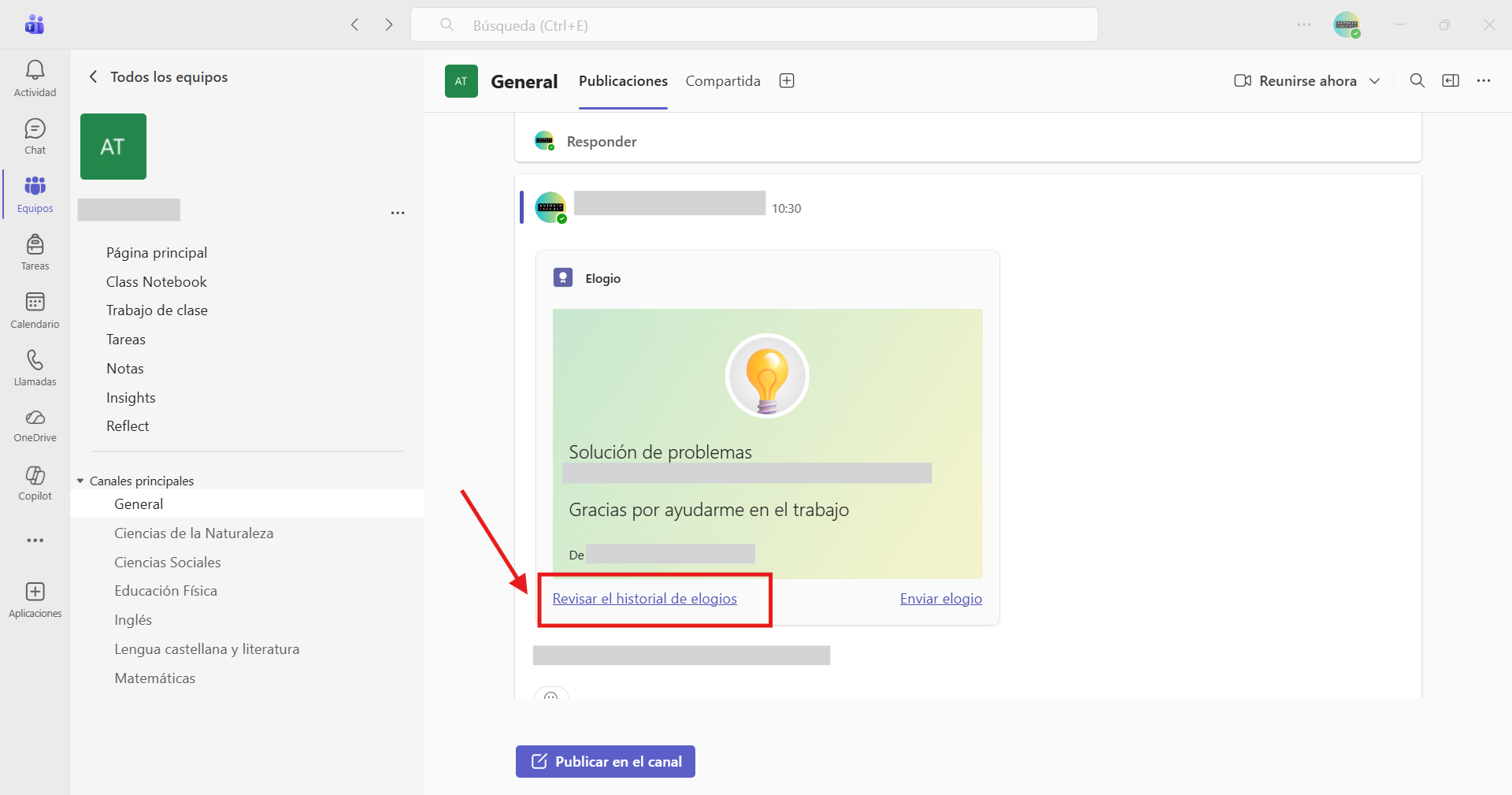Click the message author's avatar
The image size is (1512, 795).
pyautogui.click(x=550, y=207)
